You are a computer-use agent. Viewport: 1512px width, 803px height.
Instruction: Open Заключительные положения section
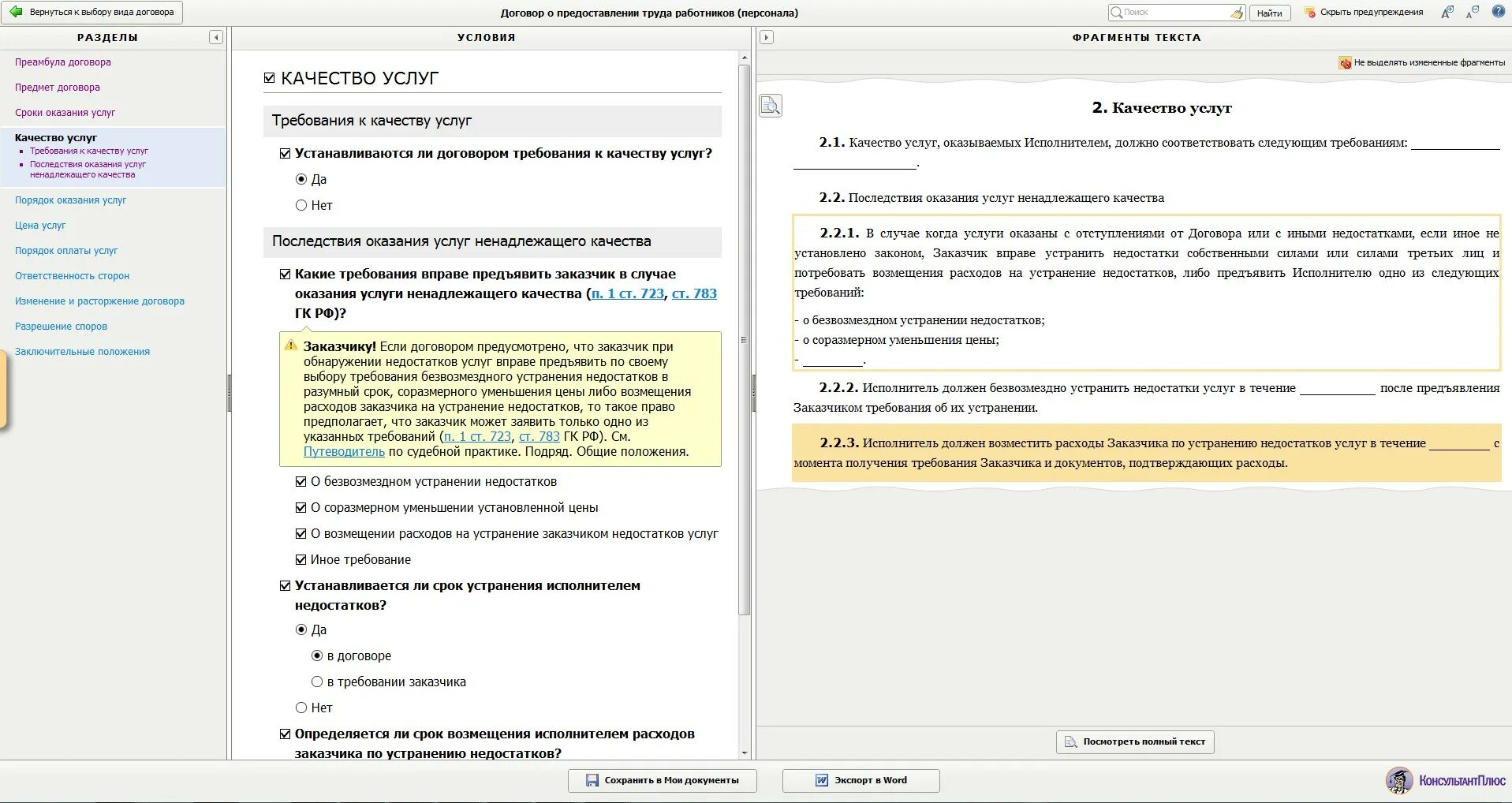tap(82, 352)
